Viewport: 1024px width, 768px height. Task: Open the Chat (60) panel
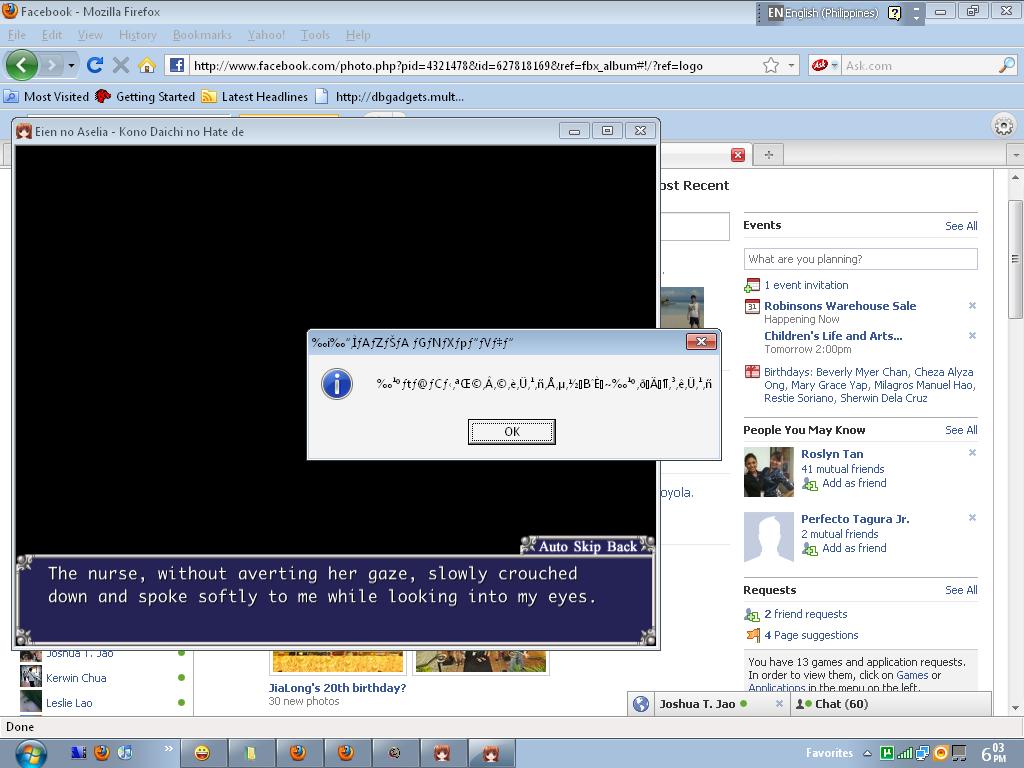[891, 704]
